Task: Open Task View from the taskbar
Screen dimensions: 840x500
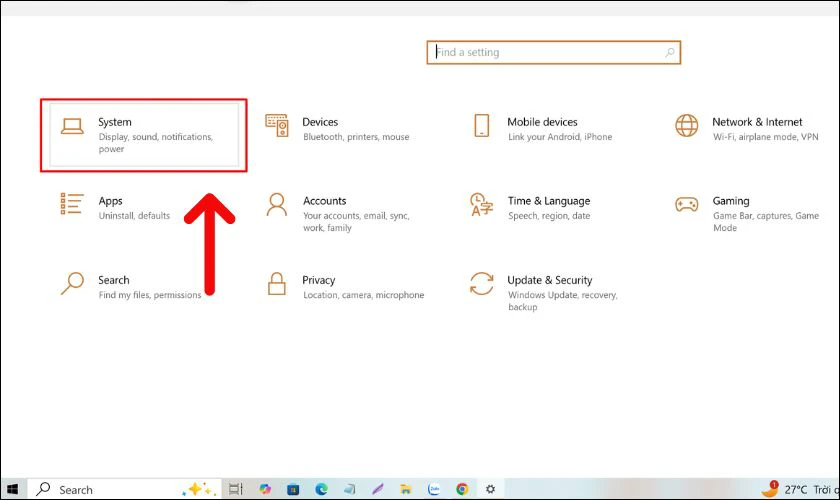Action: click(x=236, y=489)
